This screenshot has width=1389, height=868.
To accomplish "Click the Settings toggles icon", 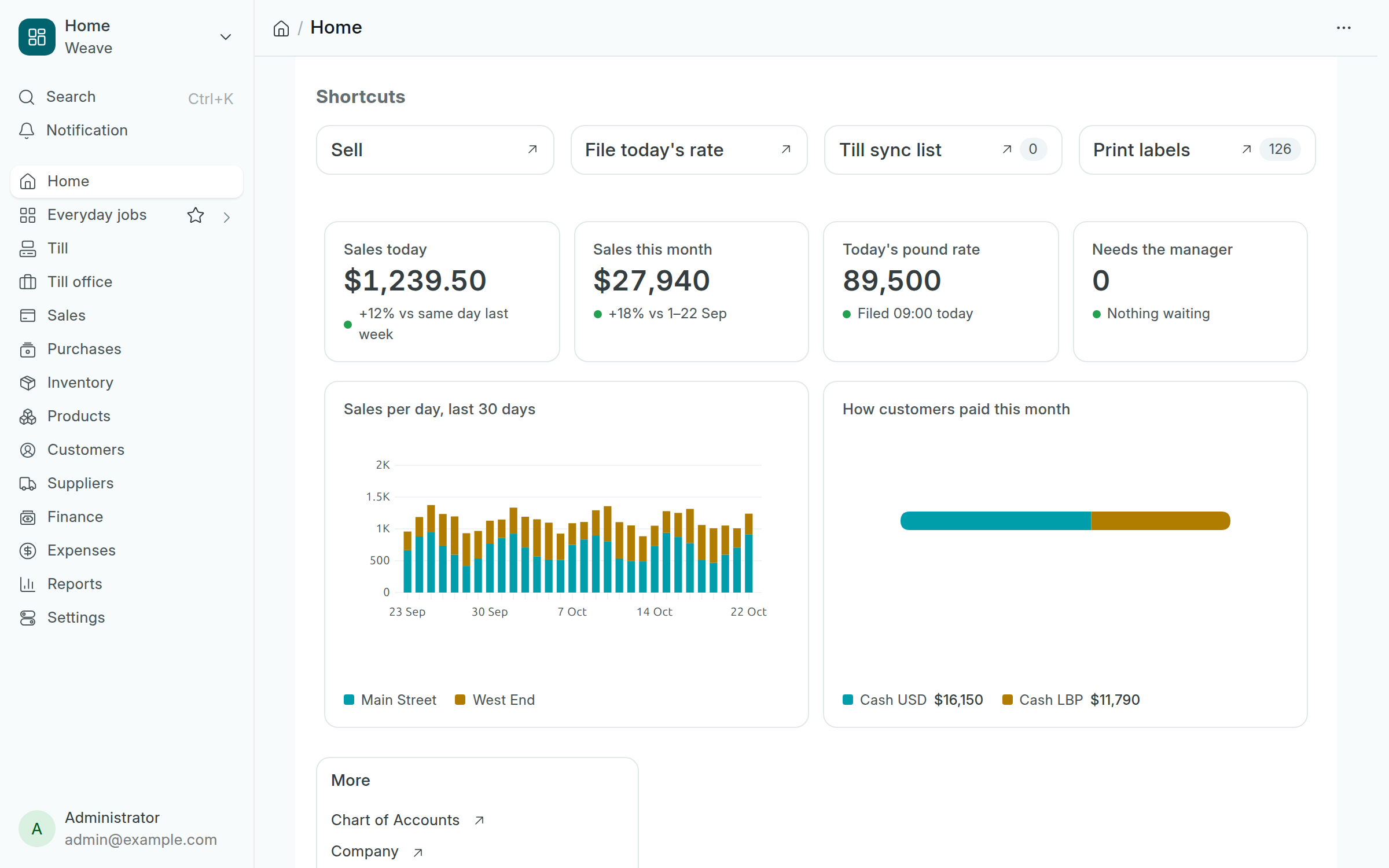I will [28, 617].
